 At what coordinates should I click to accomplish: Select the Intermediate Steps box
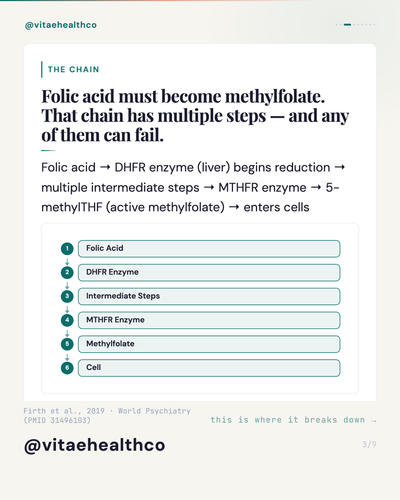click(209, 296)
